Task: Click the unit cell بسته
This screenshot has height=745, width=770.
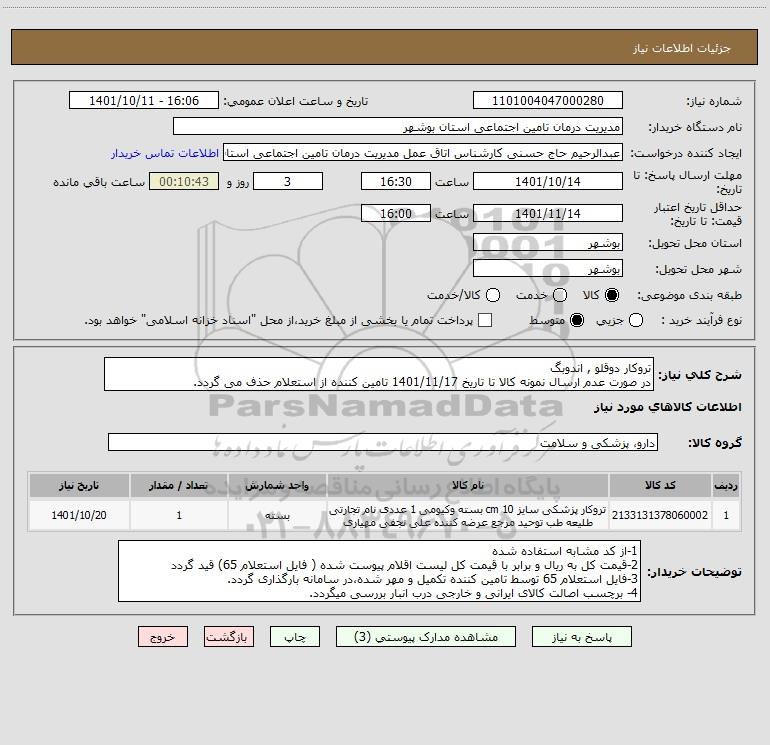Action: pyautogui.click(x=277, y=516)
